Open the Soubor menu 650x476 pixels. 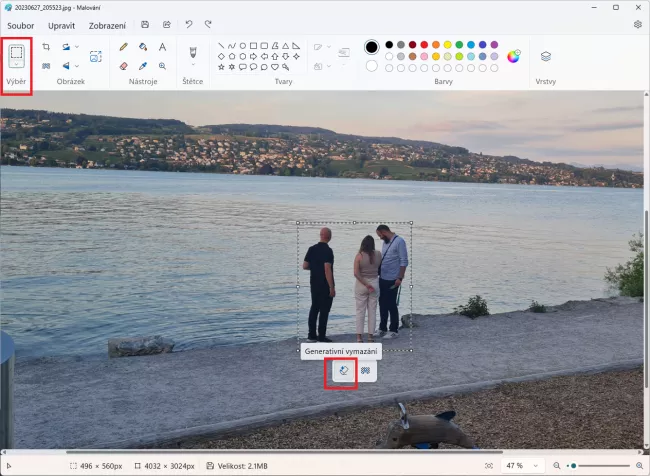tap(21, 24)
